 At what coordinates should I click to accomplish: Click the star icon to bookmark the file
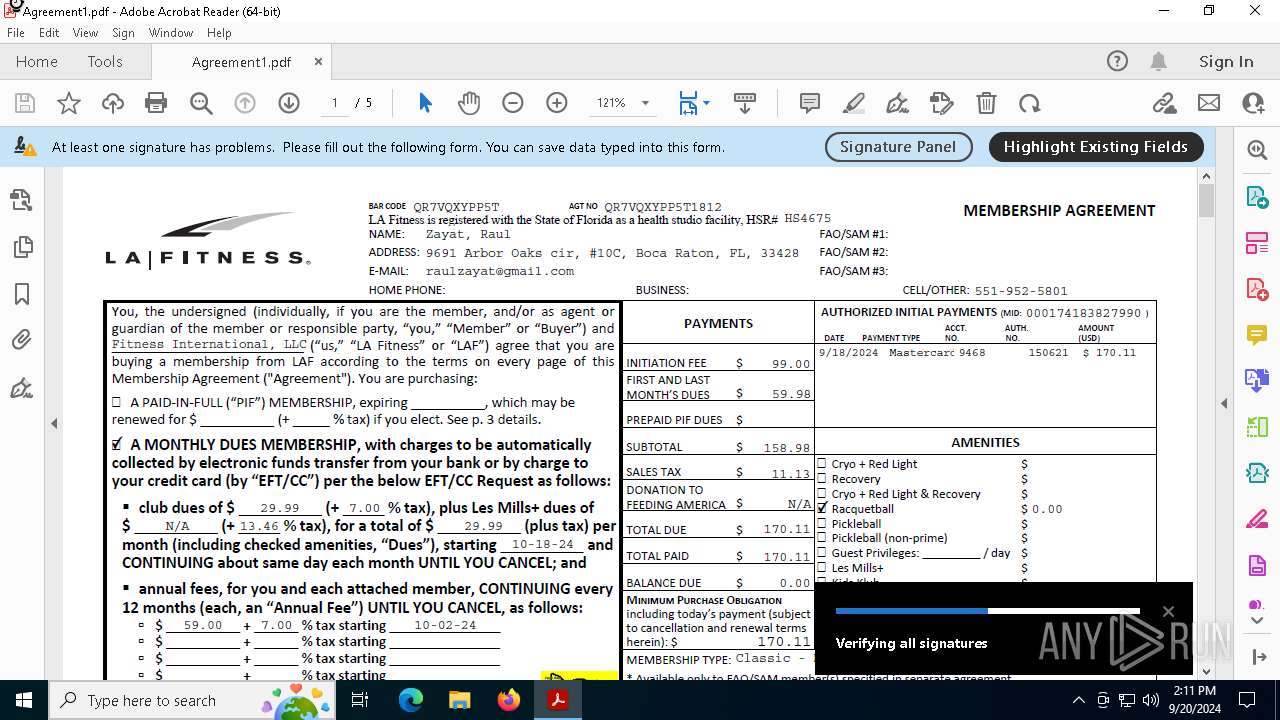[x=69, y=103]
